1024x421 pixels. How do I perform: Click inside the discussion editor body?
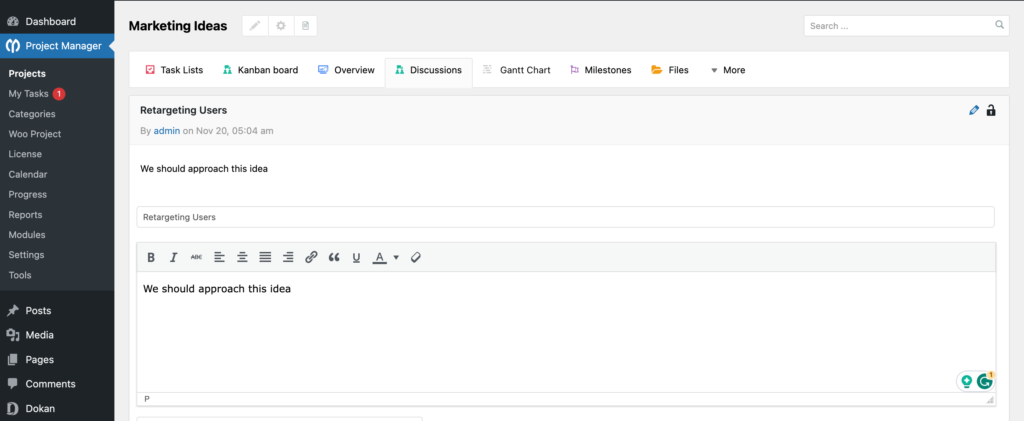point(566,332)
